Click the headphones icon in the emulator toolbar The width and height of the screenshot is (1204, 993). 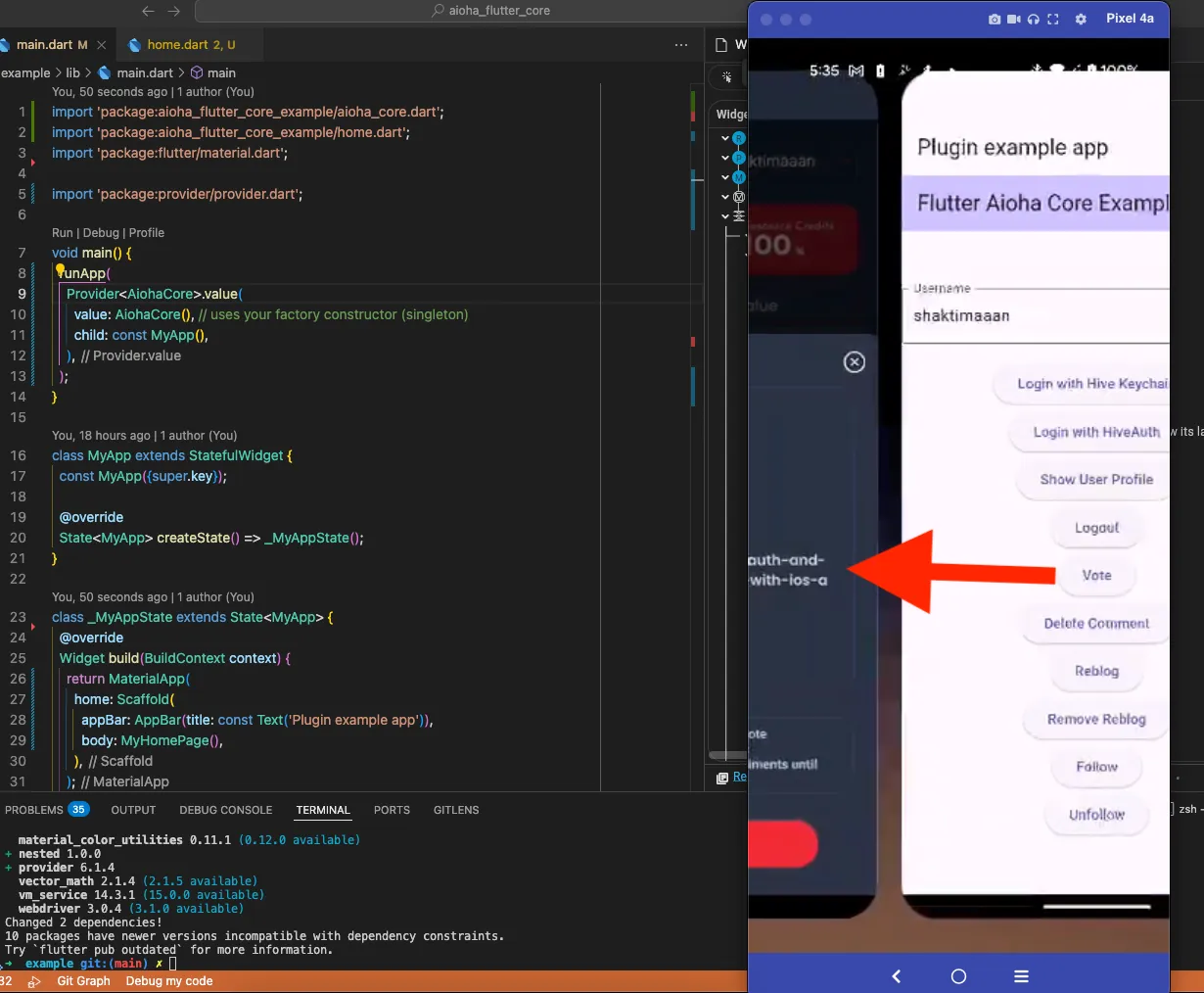tap(1034, 20)
